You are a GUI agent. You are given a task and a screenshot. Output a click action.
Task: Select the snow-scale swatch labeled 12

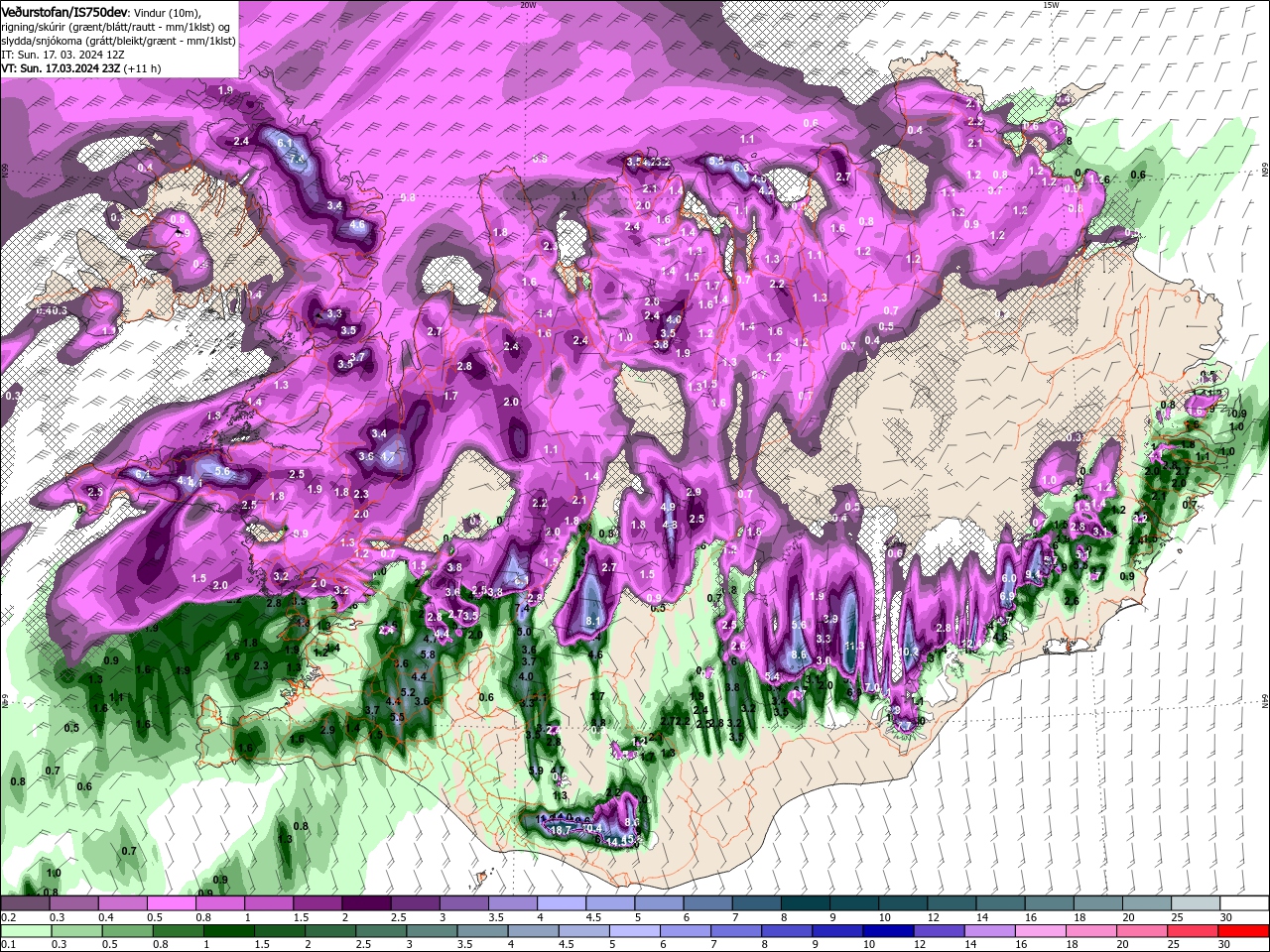click(952, 902)
